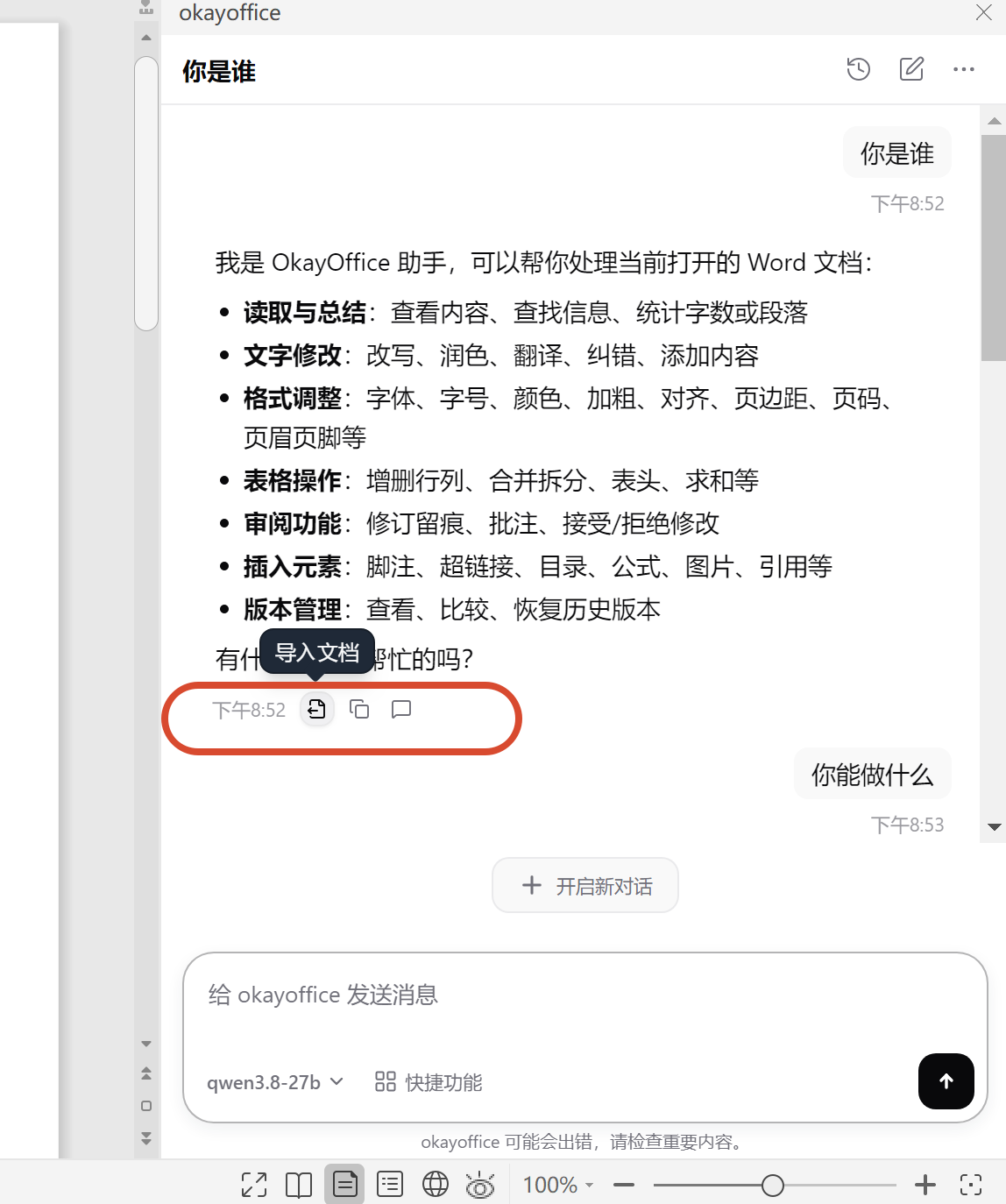The image size is (1006, 1204).
Task: Click the 格式调整 bullet text
Action: coord(568,418)
